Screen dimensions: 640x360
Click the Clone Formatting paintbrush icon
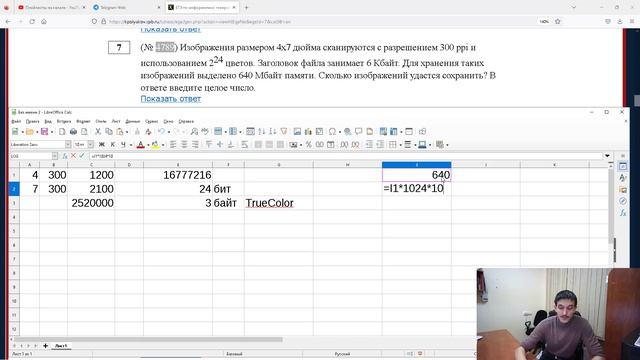(137, 131)
